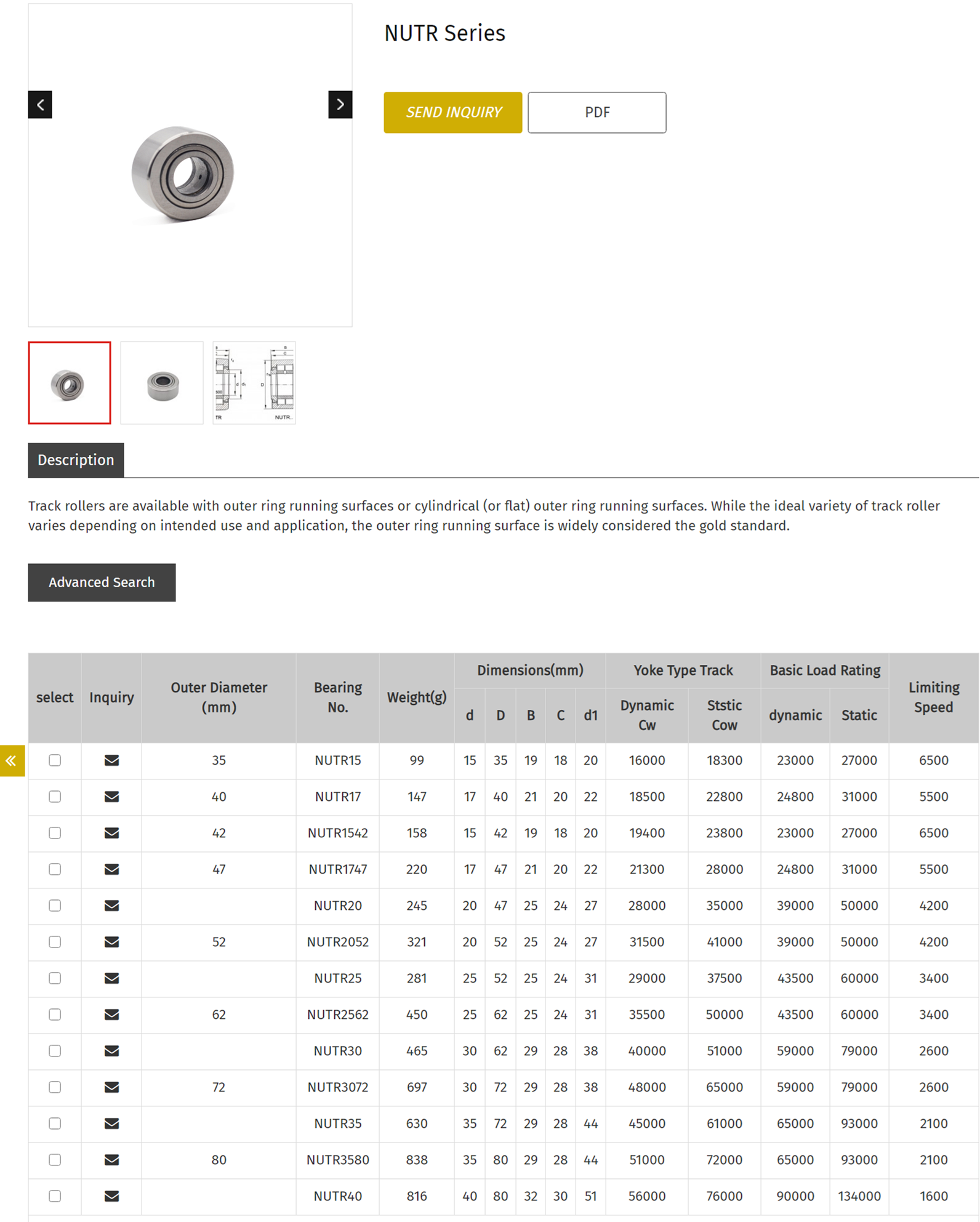This screenshot has height=1222, width=980.
Task: Select the checkbox for NUTR30 row
Action: (55, 1051)
